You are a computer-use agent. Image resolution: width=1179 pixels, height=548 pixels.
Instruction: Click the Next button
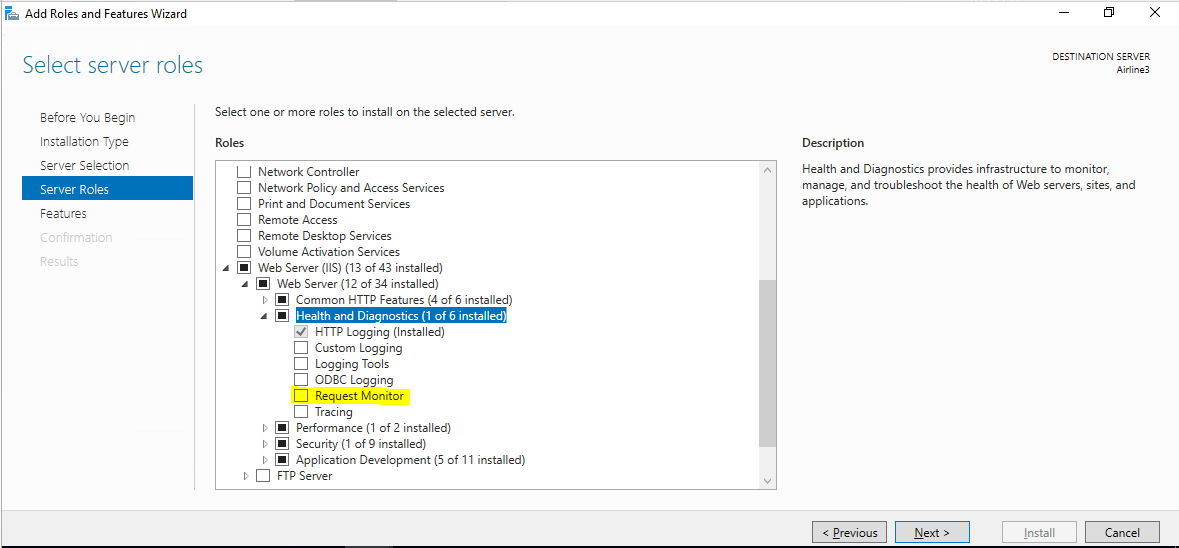click(x=932, y=532)
